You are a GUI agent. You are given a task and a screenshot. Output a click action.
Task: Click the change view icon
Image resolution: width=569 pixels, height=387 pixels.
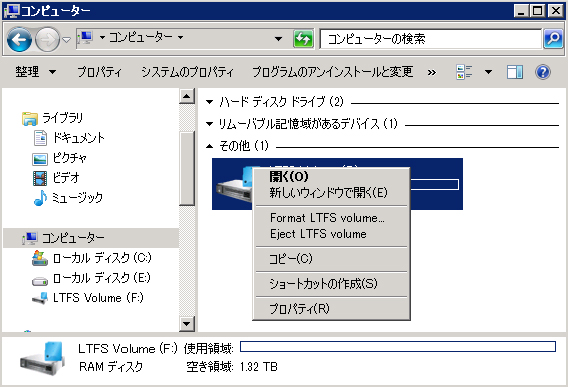[464, 72]
